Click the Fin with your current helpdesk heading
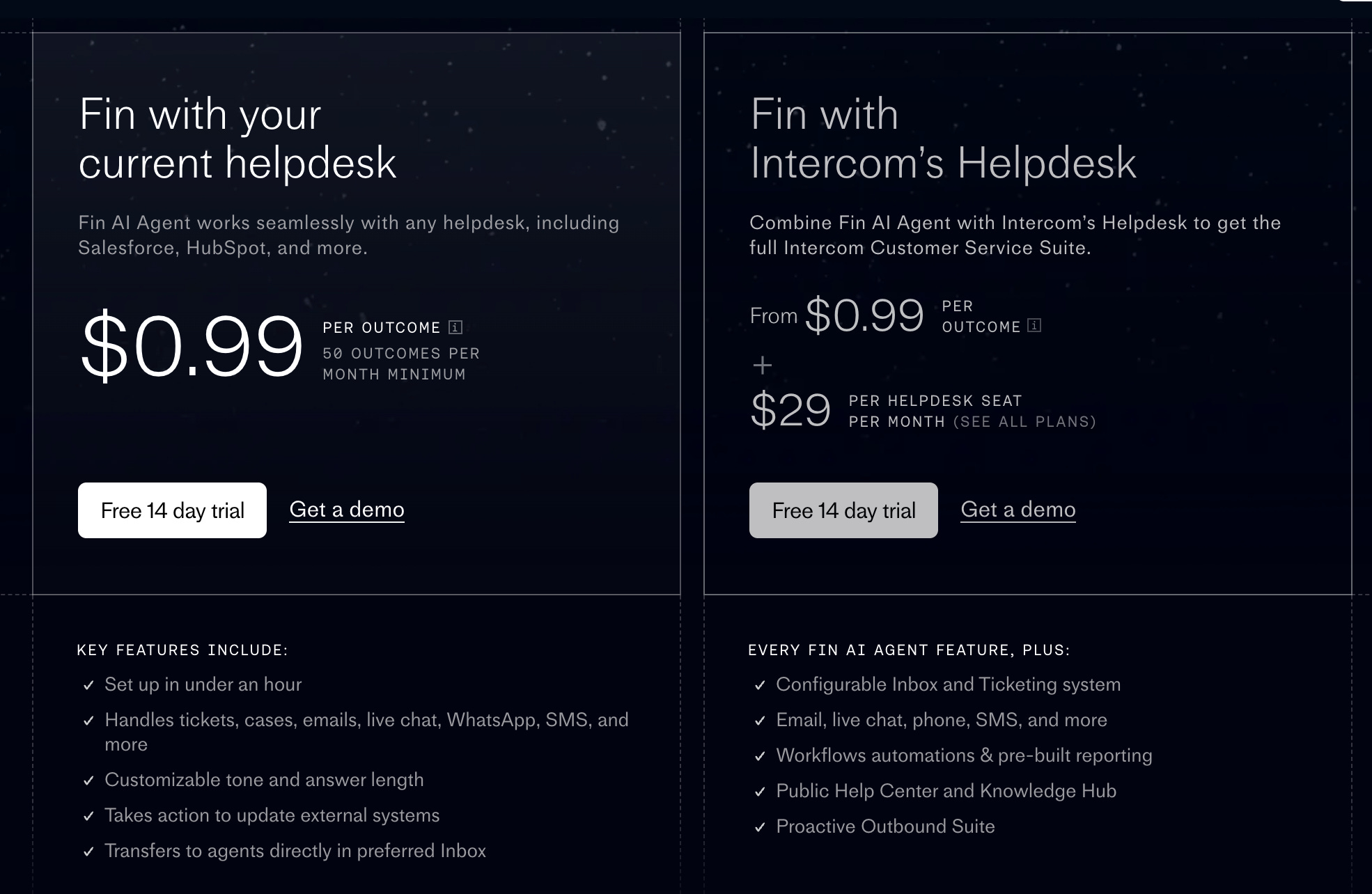Image resolution: width=1372 pixels, height=894 pixels. click(x=237, y=139)
